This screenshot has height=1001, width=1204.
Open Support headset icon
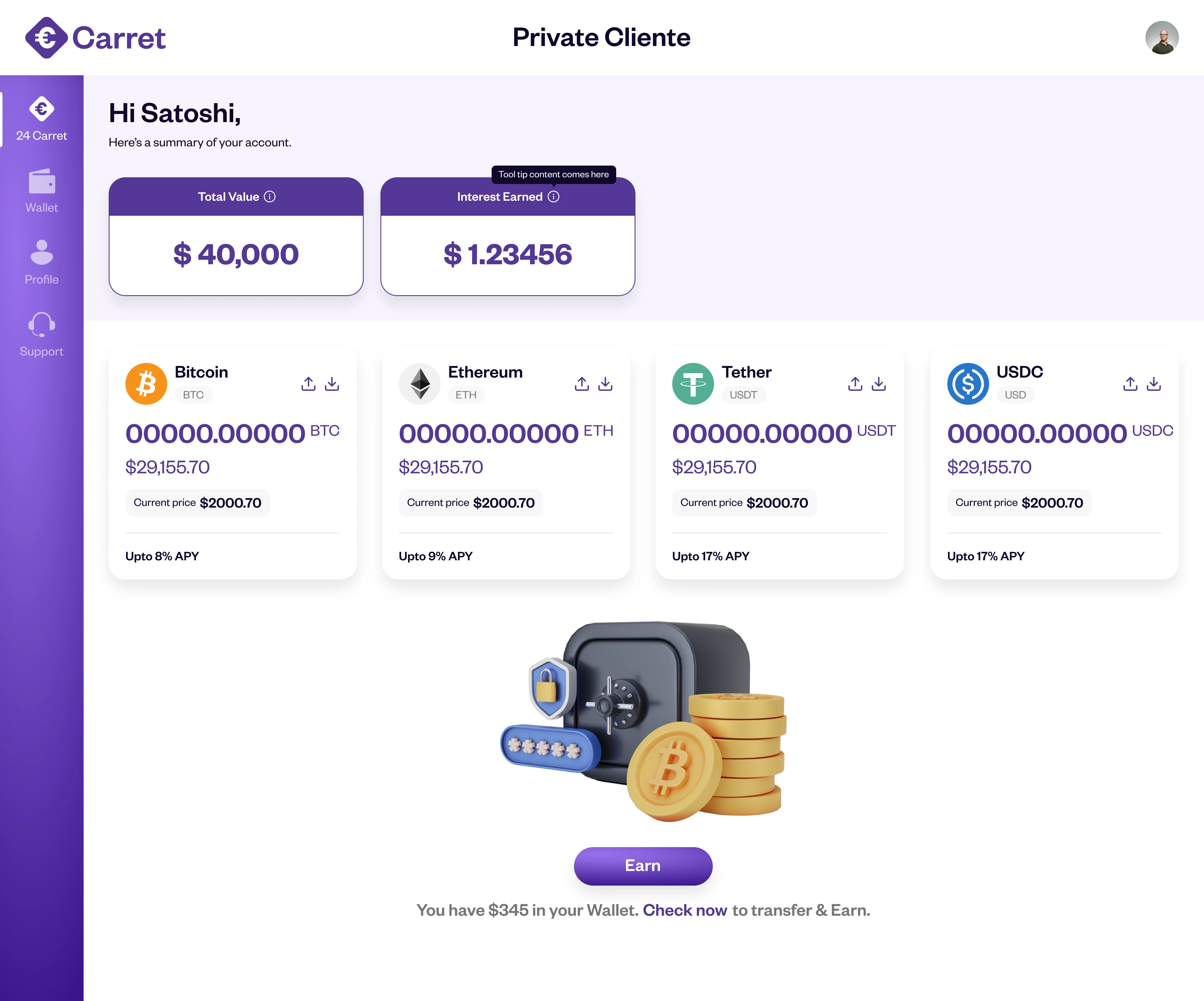(41, 324)
